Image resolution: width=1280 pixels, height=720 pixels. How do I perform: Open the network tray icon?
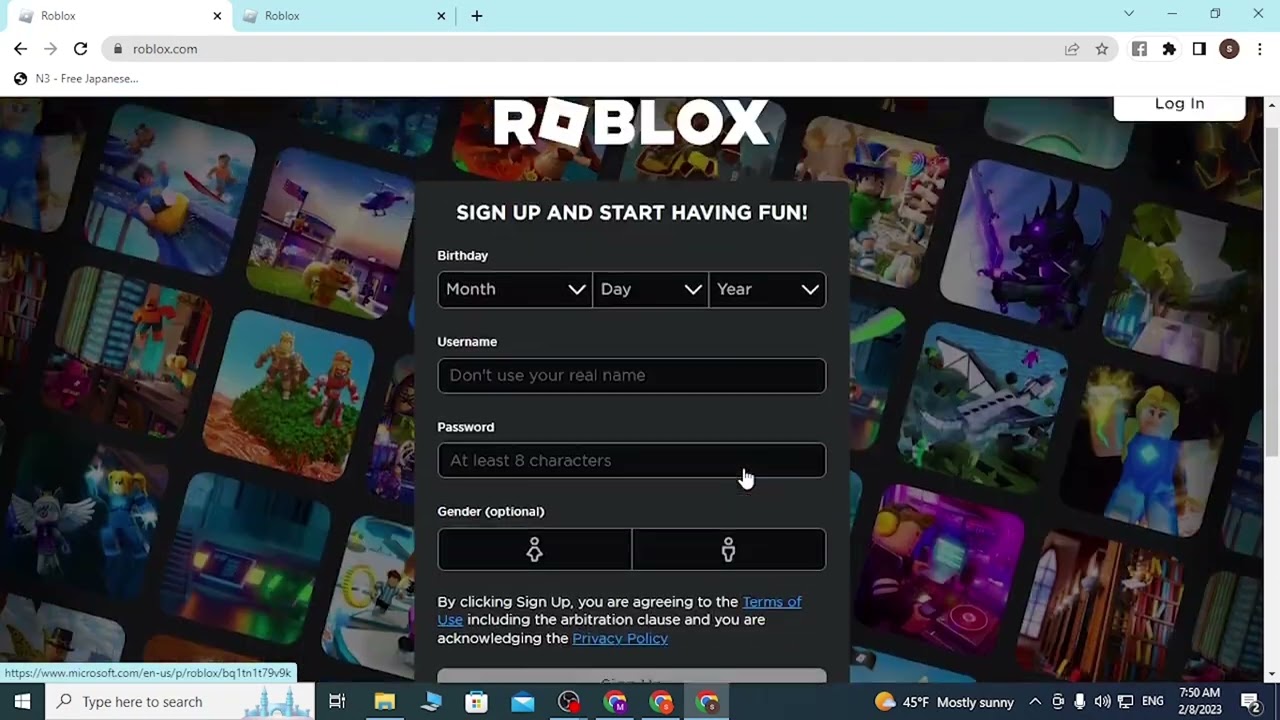[x=1125, y=701]
